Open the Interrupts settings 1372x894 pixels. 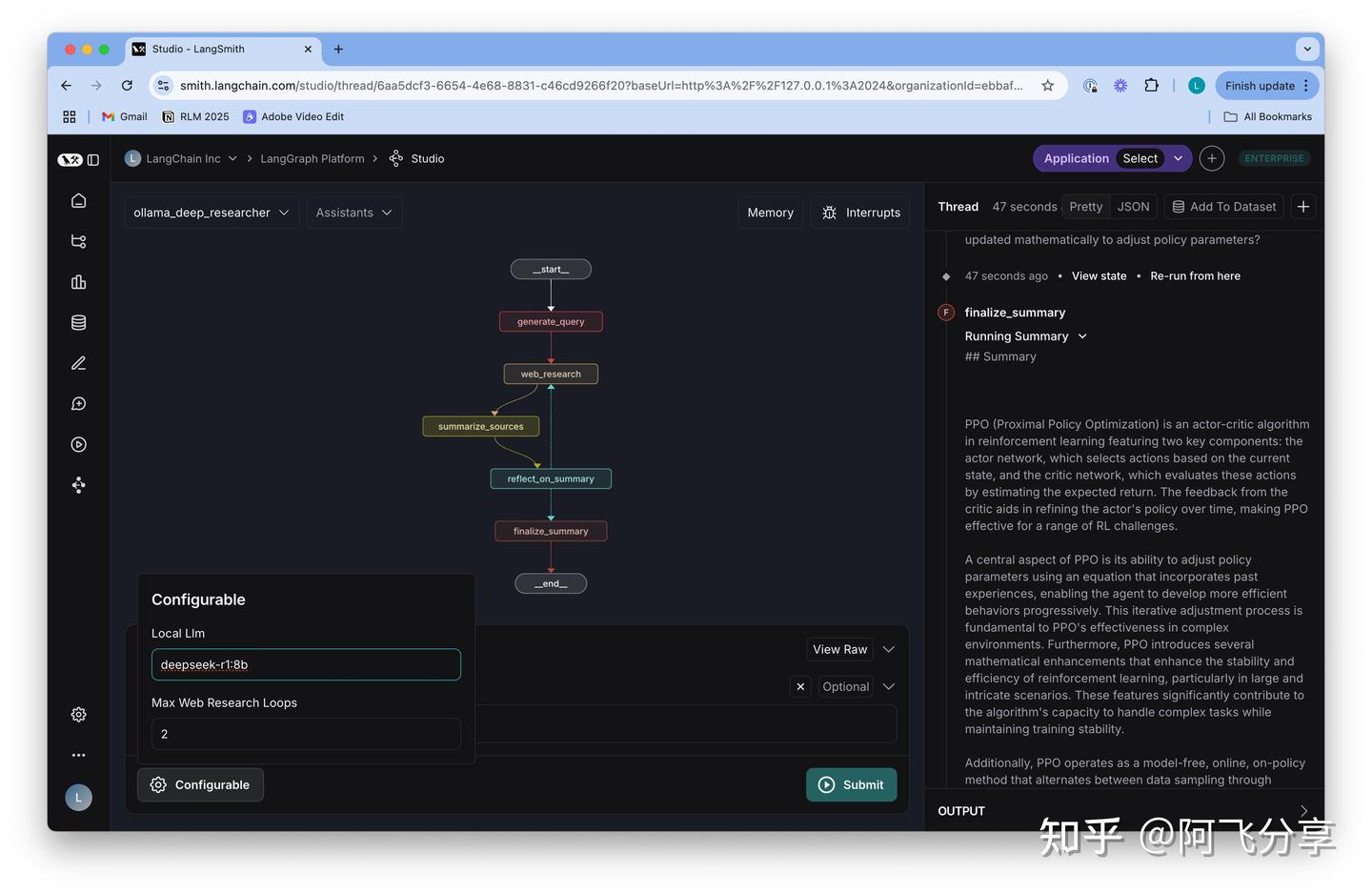point(860,213)
